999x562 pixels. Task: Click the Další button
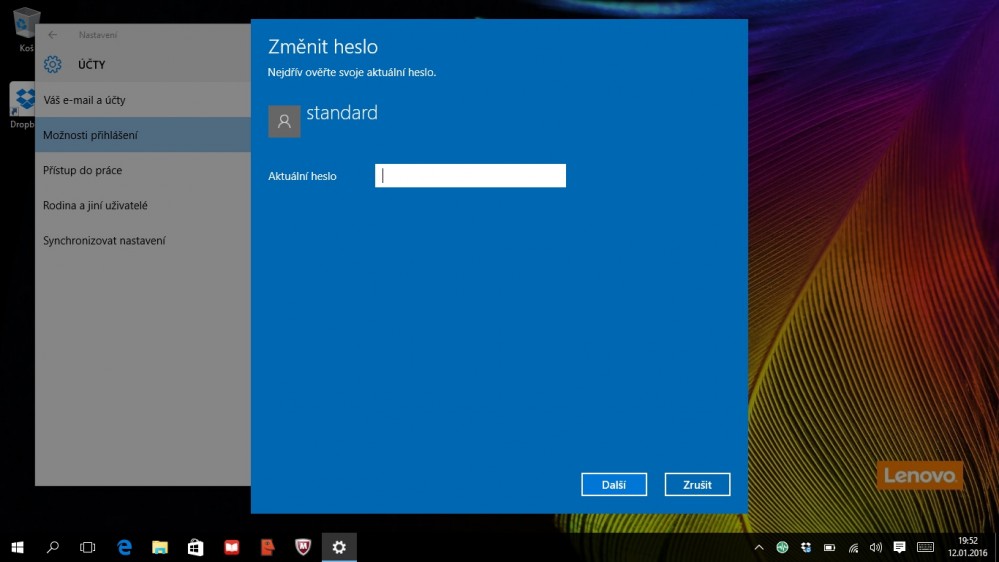[x=614, y=485]
